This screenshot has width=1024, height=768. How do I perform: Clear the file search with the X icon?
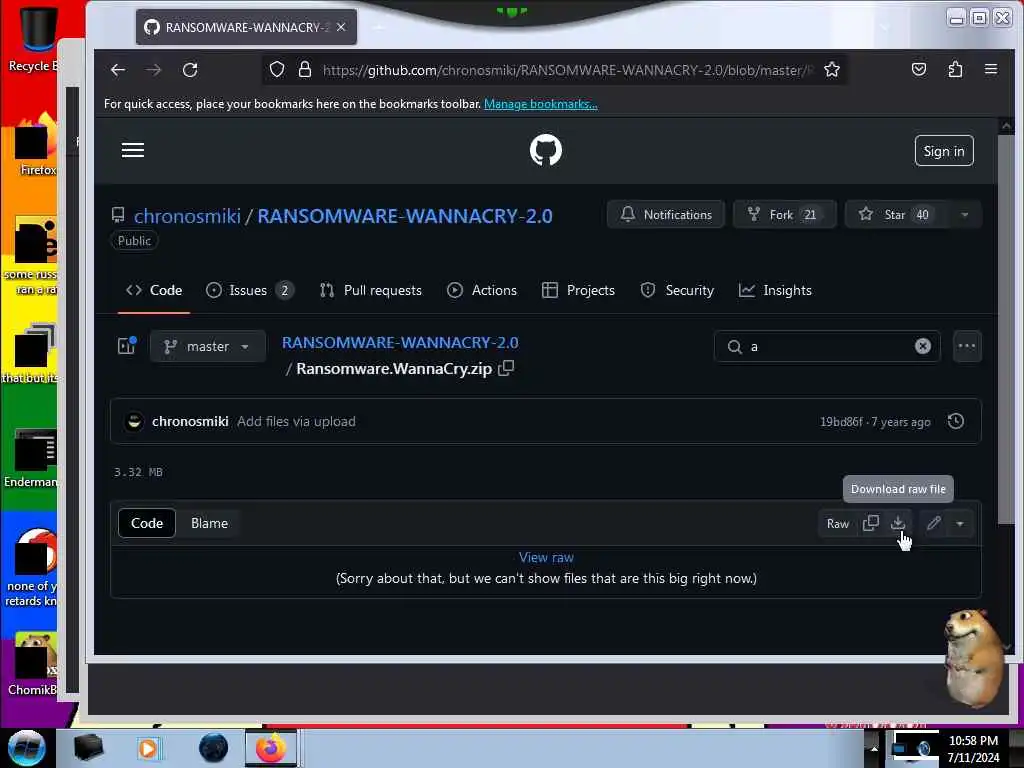[x=922, y=346]
